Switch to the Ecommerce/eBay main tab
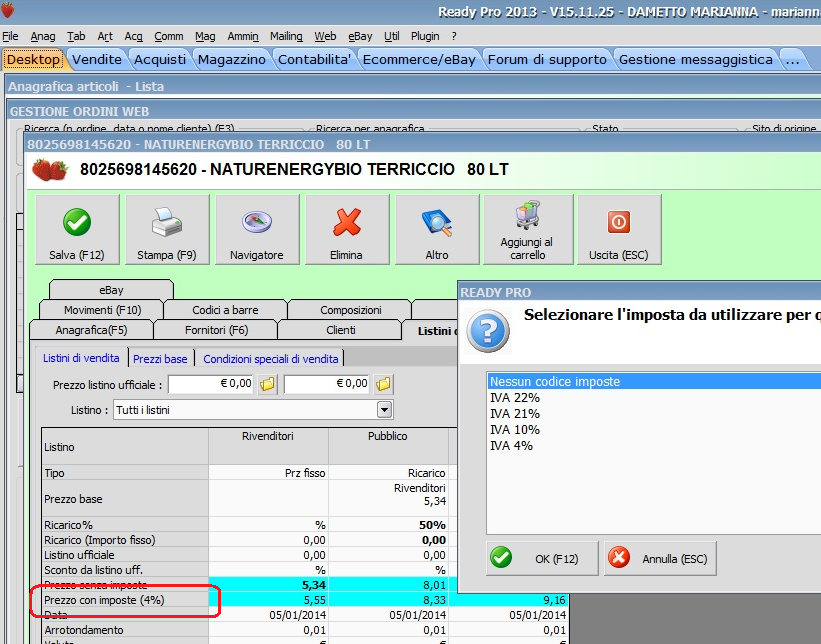The image size is (821, 644). [x=419, y=60]
